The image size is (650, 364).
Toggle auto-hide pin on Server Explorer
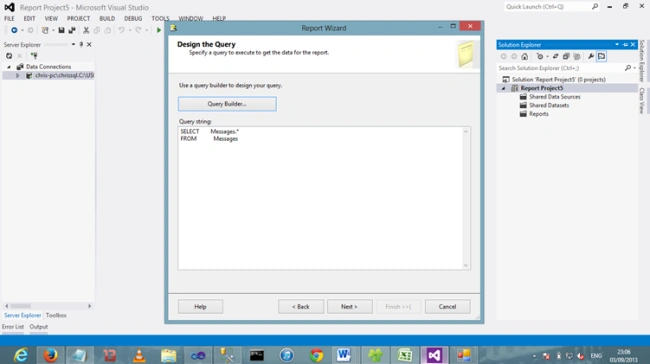(81, 44)
